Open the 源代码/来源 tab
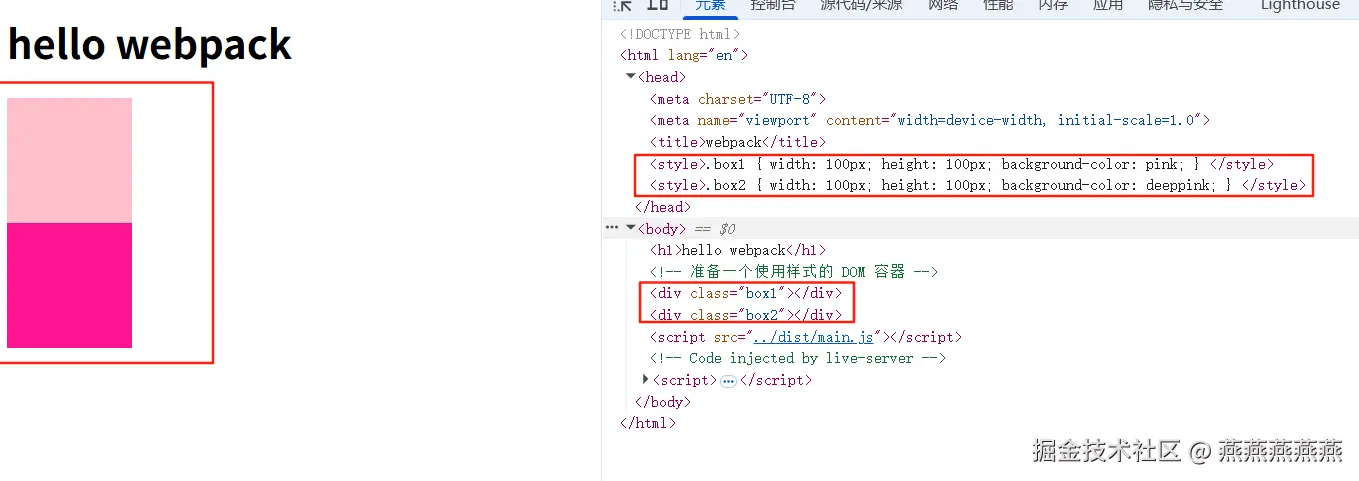This screenshot has width=1359, height=481. (x=861, y=5)
